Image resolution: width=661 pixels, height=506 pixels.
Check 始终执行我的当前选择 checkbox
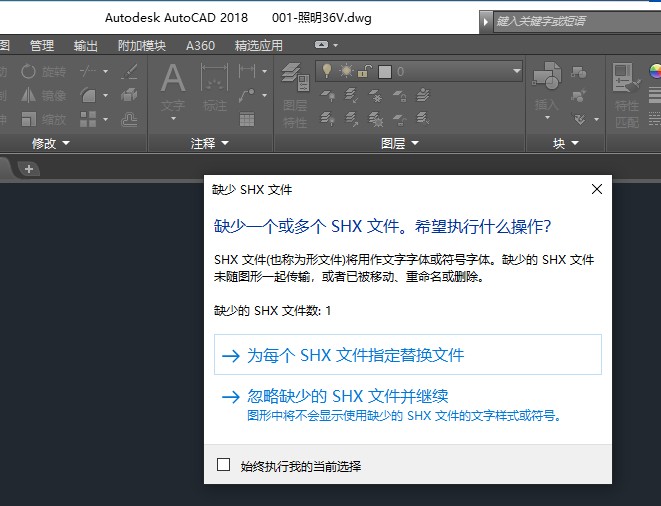point(224,465)
